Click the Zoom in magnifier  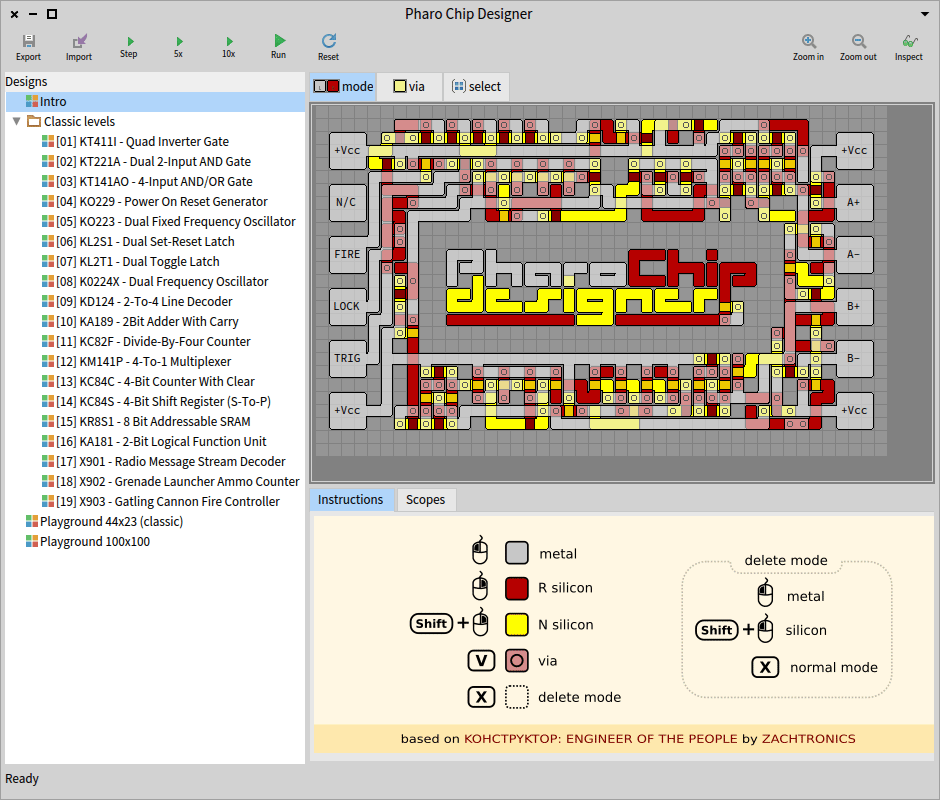click(x=808, y=47)
